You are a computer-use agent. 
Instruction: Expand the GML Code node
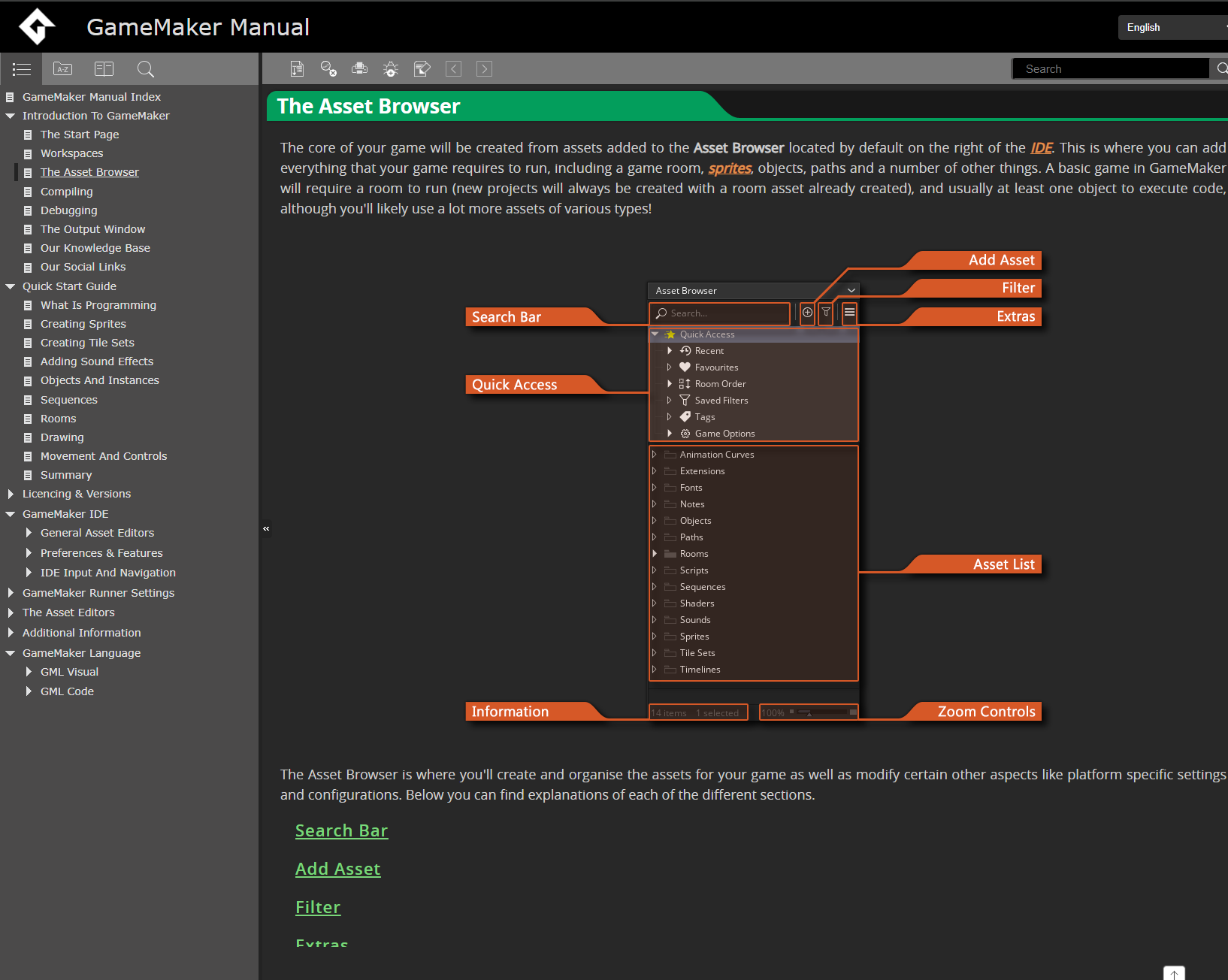tap(29, 691)
